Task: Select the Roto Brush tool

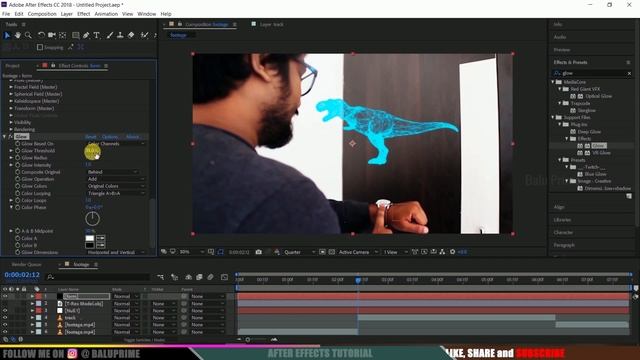Action: [144, 36]
